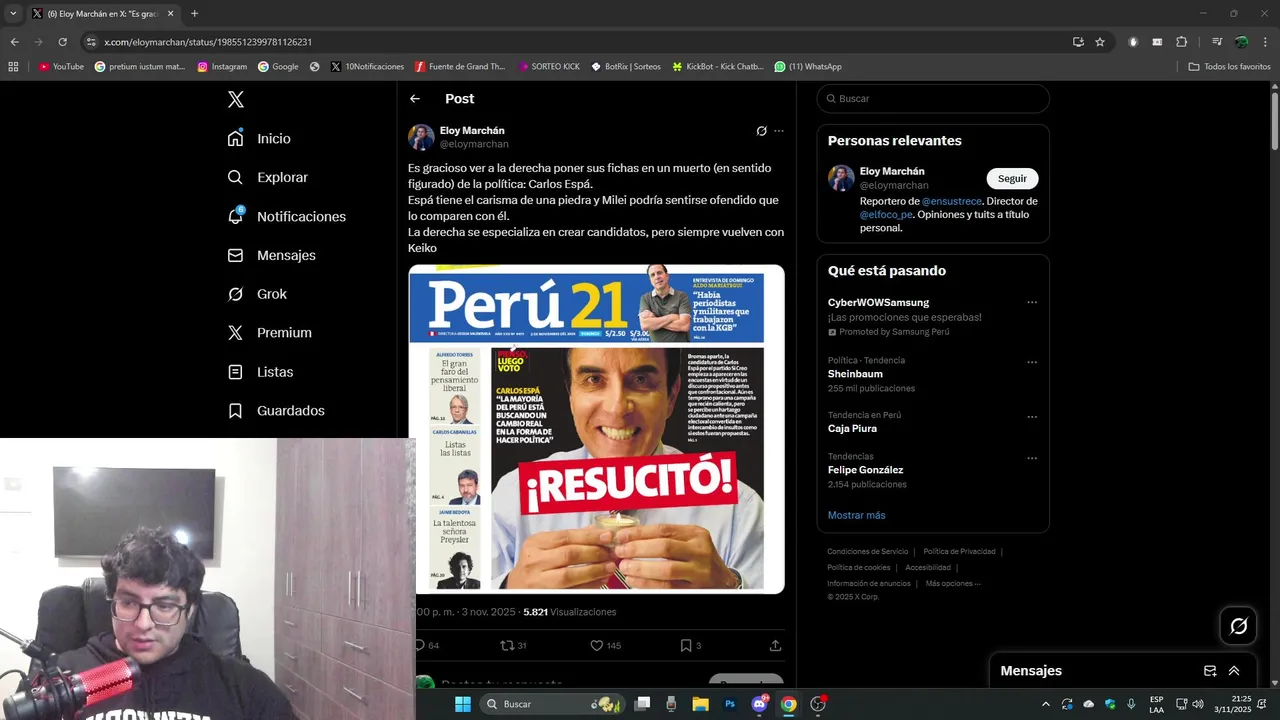Open the post's three-dot more menu
Viewport: 1280px width, 720px height.
click(x=779, y=131)
